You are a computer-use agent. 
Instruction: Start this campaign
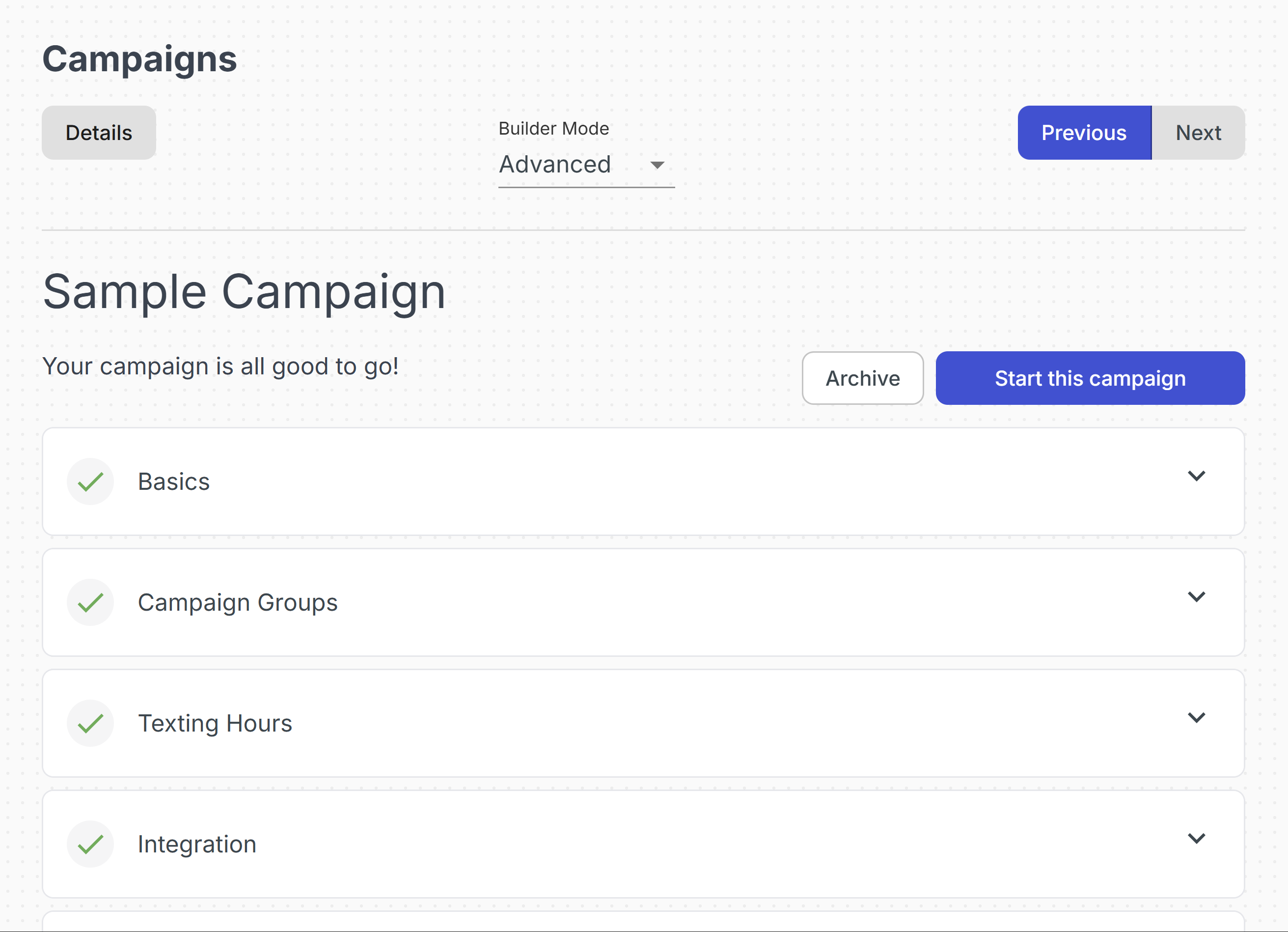click(x=1090, y=378)
